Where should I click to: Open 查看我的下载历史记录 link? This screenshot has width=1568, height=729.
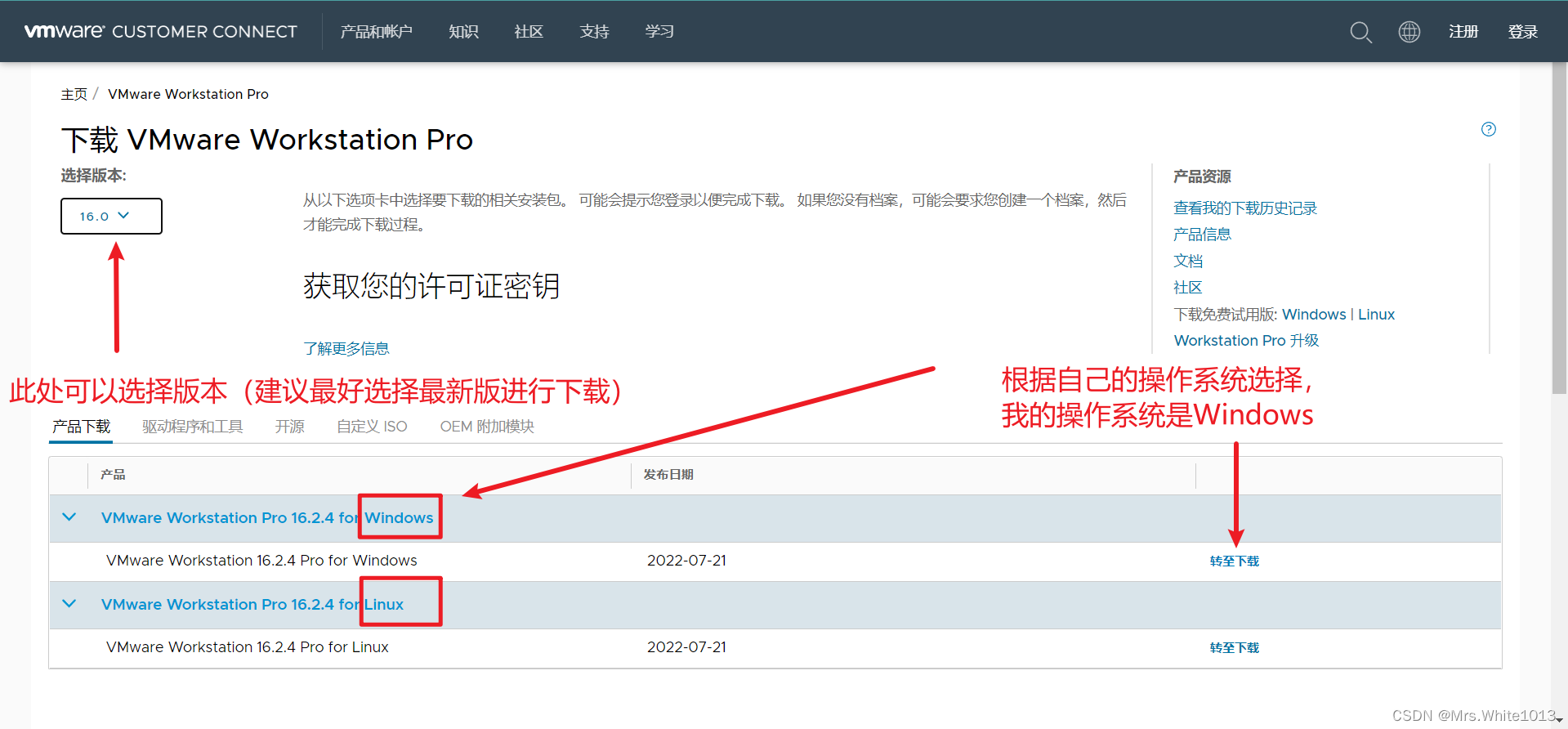(1245, 208)
